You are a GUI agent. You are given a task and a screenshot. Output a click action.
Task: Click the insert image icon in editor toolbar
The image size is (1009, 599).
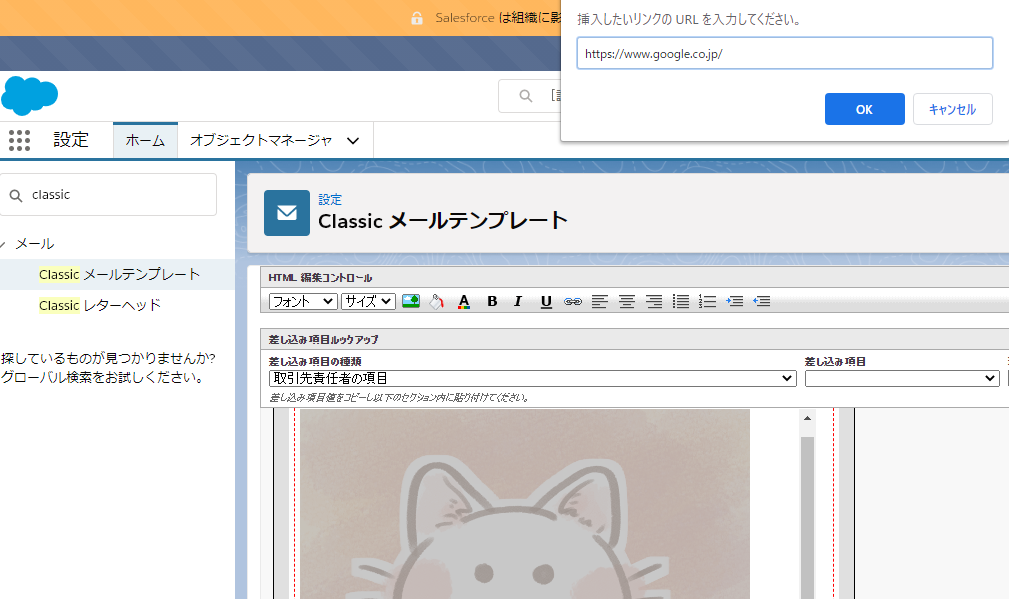point(410,301)
